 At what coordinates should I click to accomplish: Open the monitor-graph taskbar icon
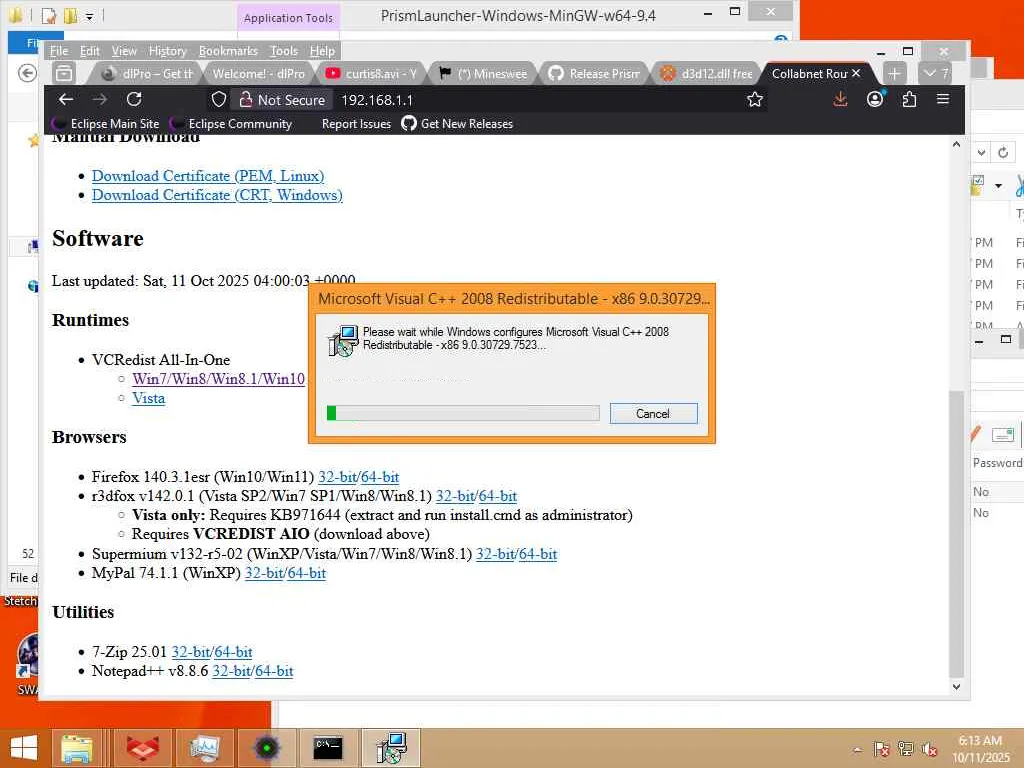pyautogui.click(x=204, y=748)
